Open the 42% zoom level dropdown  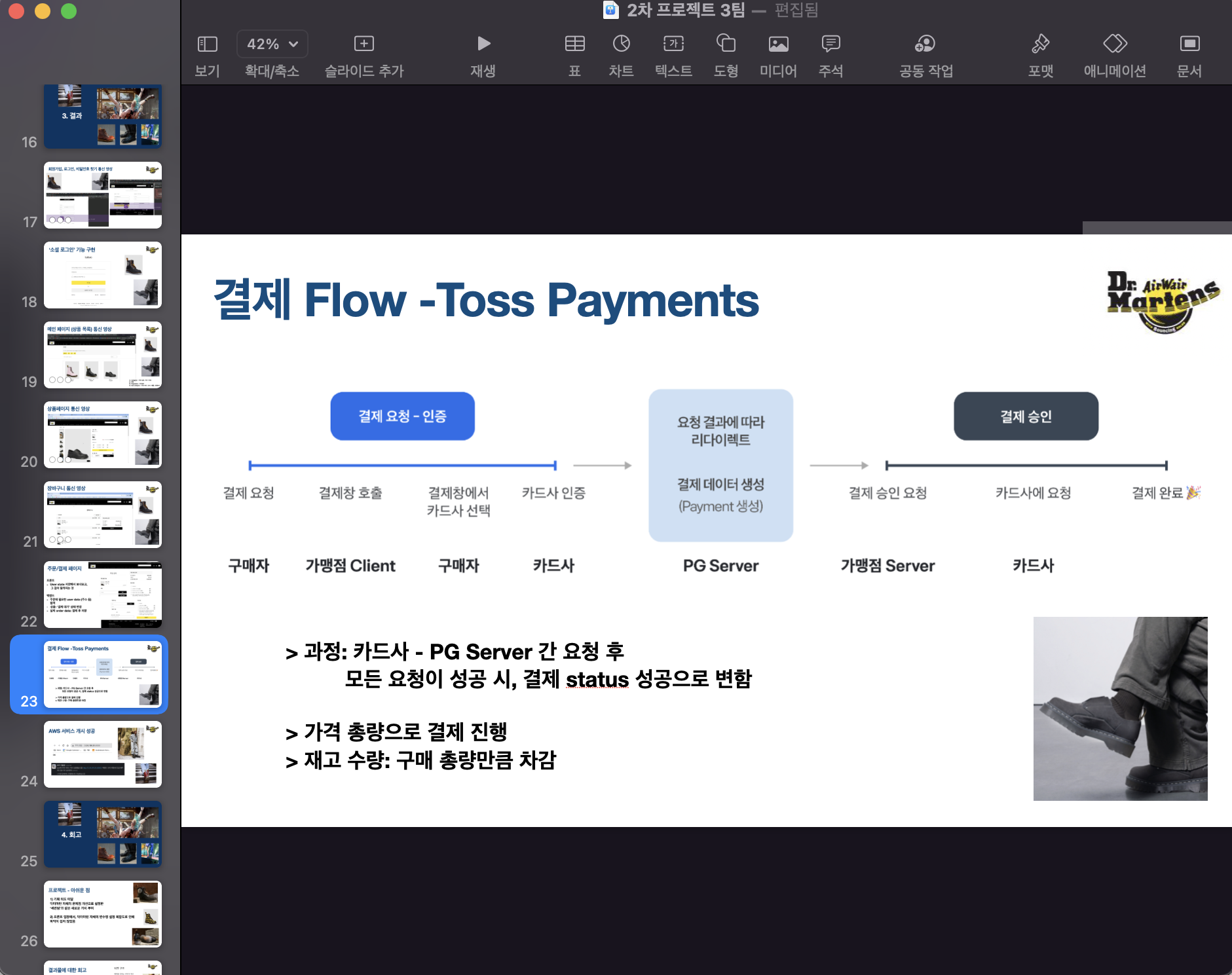click(x=272, y=44)
